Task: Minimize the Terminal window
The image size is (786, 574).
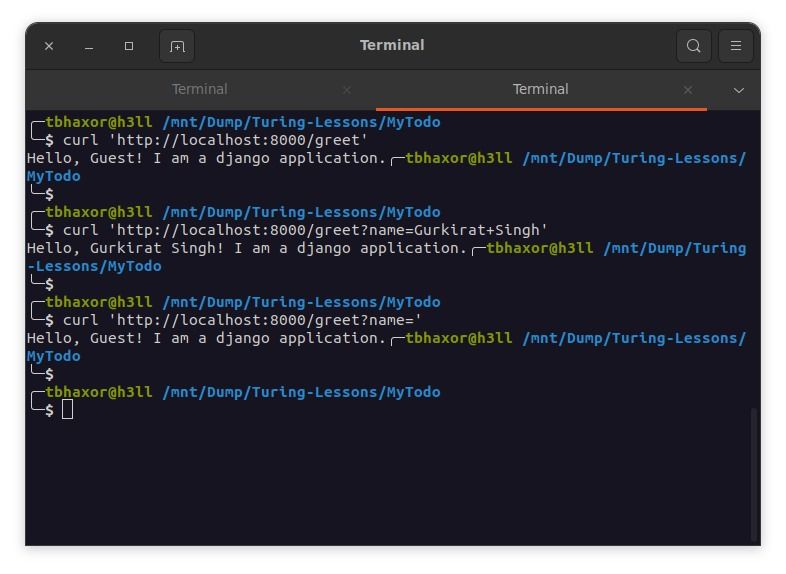Action: (89, 46)
